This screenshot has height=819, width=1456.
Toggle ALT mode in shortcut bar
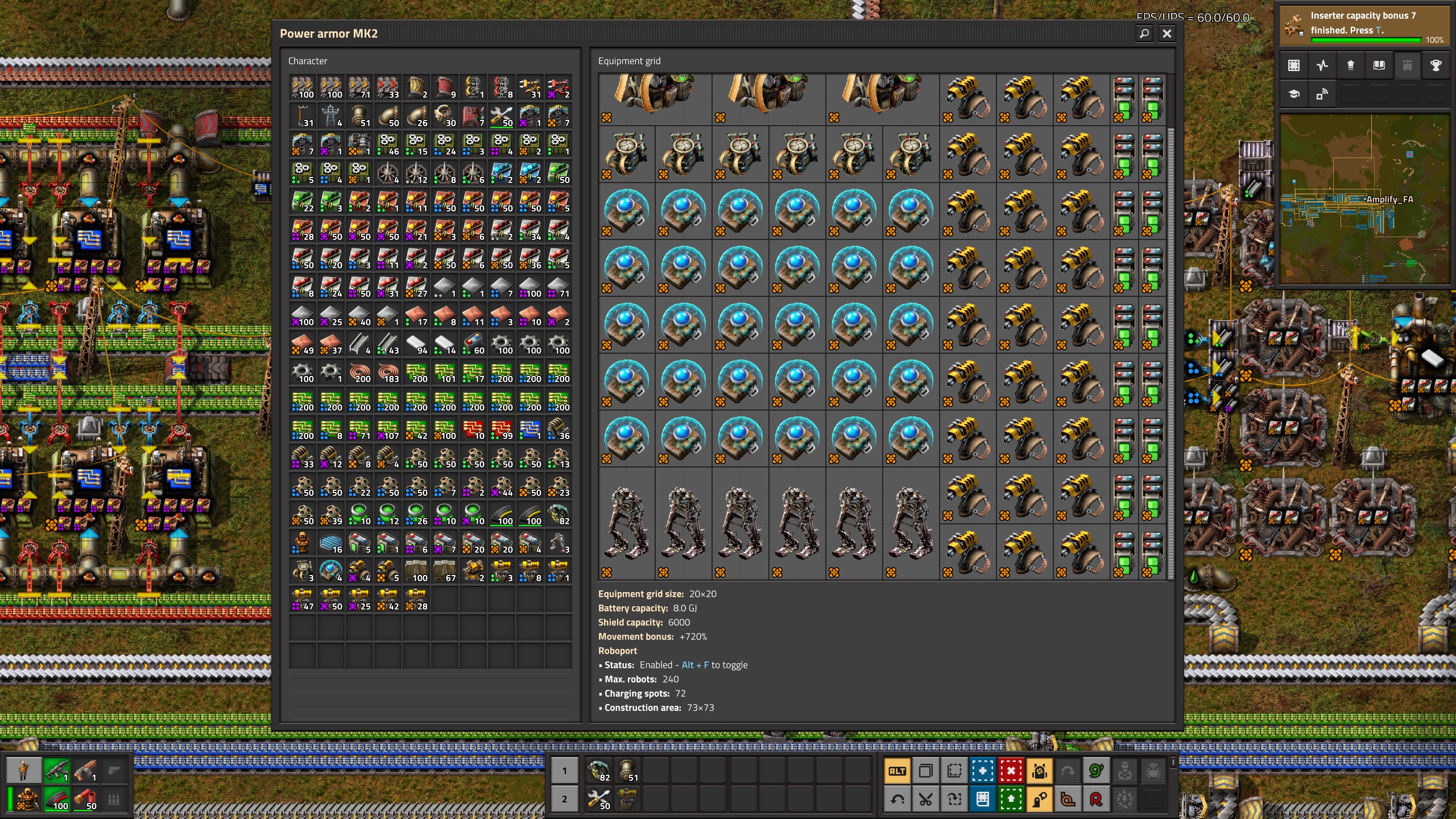tap(897, 771)
